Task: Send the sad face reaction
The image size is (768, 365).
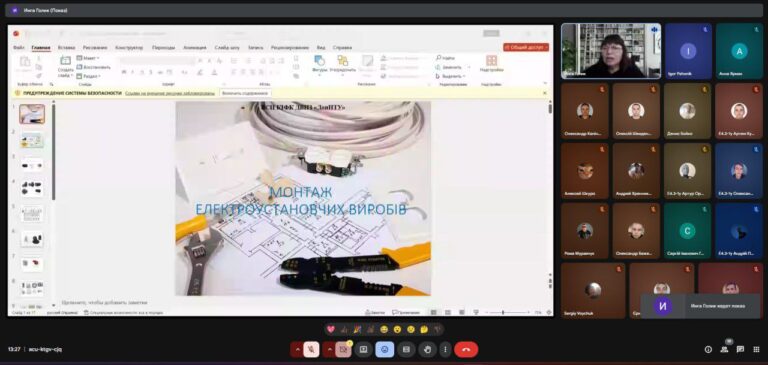Action: (x=410, y=329)
